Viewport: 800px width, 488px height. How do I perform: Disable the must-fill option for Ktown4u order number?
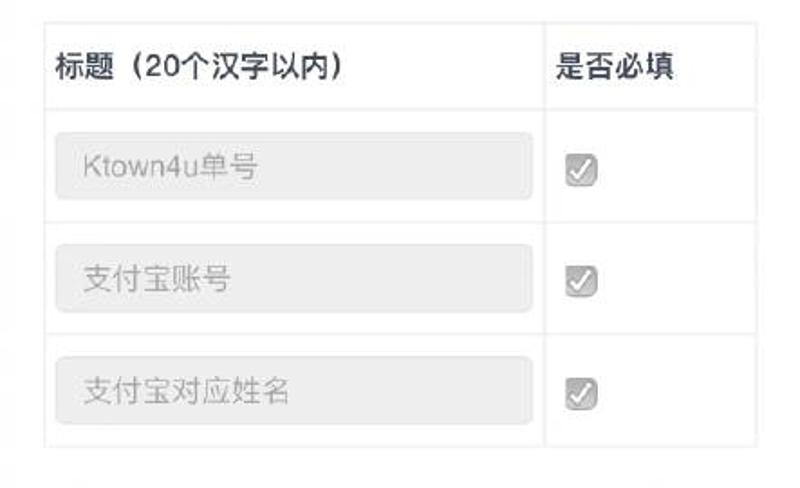pyautogui.click(x=581, y=170)
